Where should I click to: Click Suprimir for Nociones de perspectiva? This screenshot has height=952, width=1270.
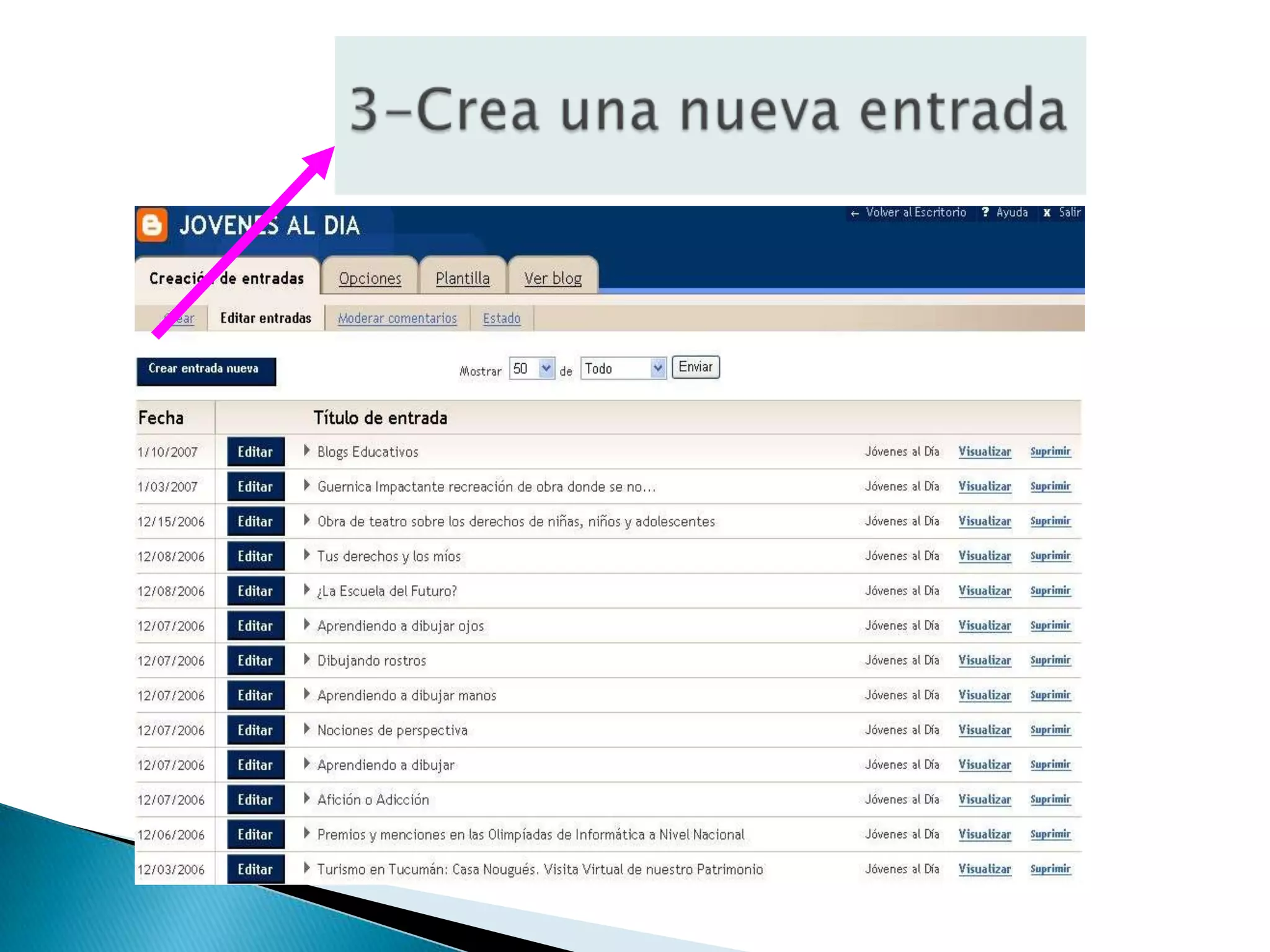point(1050,729)
